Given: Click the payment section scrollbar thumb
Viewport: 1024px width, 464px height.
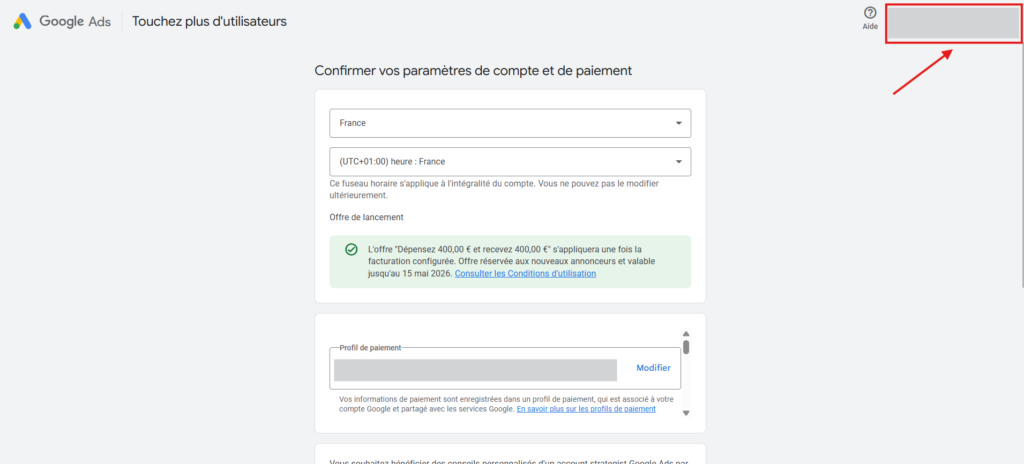Looking at the screenshot, I should 686,347.
